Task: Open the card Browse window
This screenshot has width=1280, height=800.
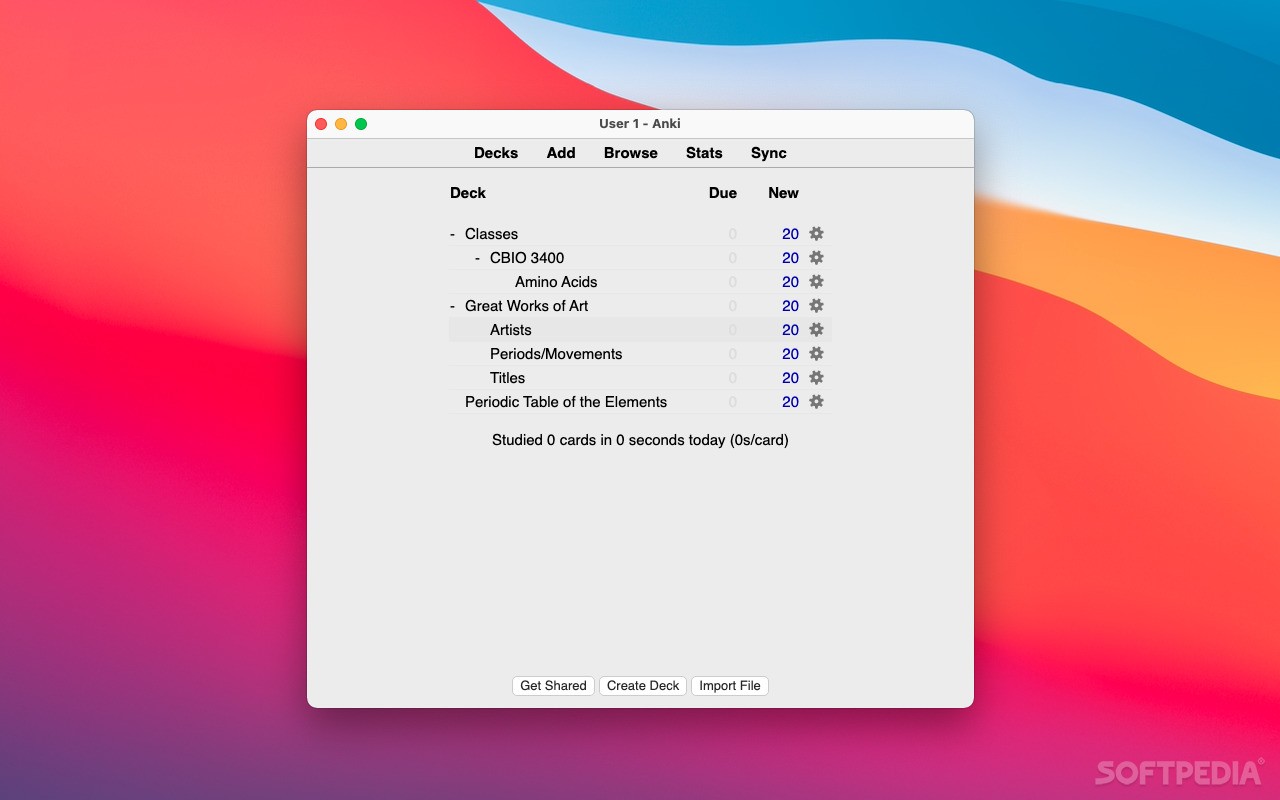Action: click(x=631, y=153)
